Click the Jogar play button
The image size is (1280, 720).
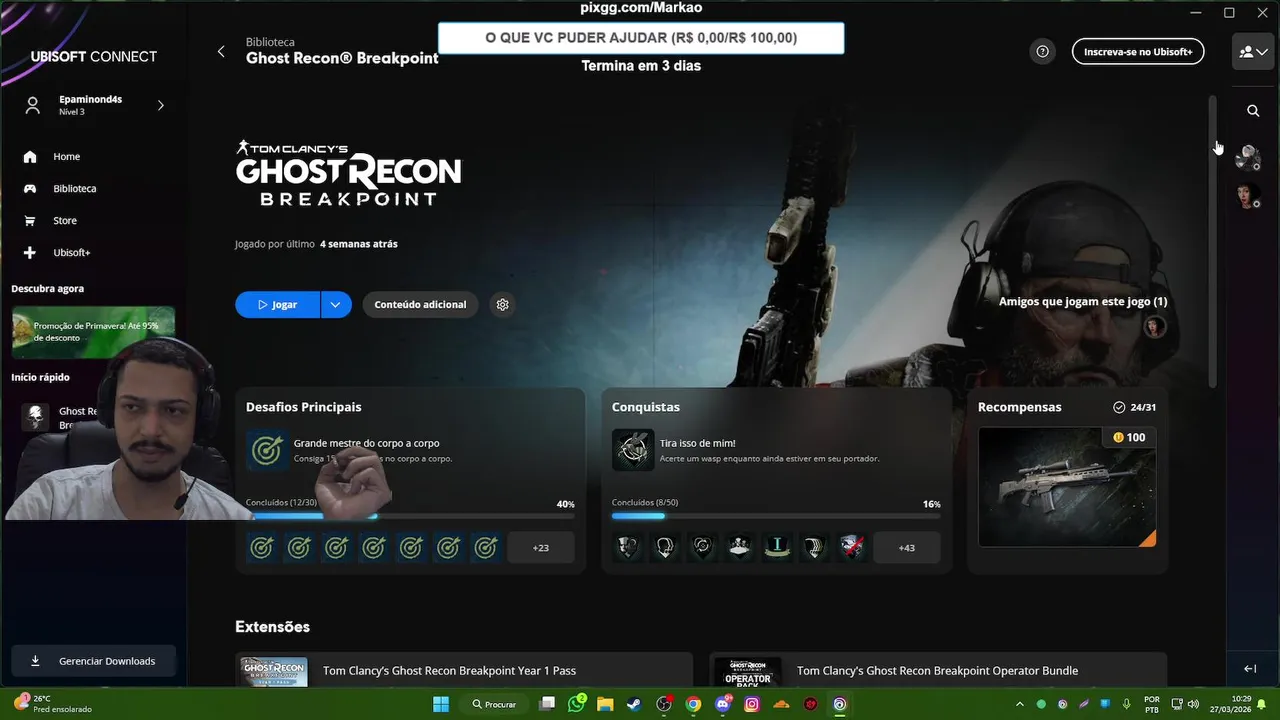277,304
